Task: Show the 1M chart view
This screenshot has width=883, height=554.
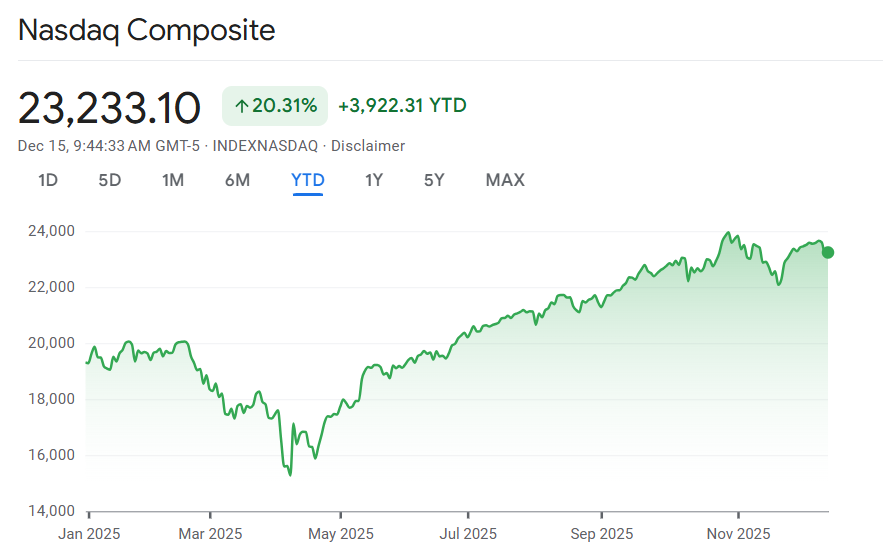Action: (173, 180)
